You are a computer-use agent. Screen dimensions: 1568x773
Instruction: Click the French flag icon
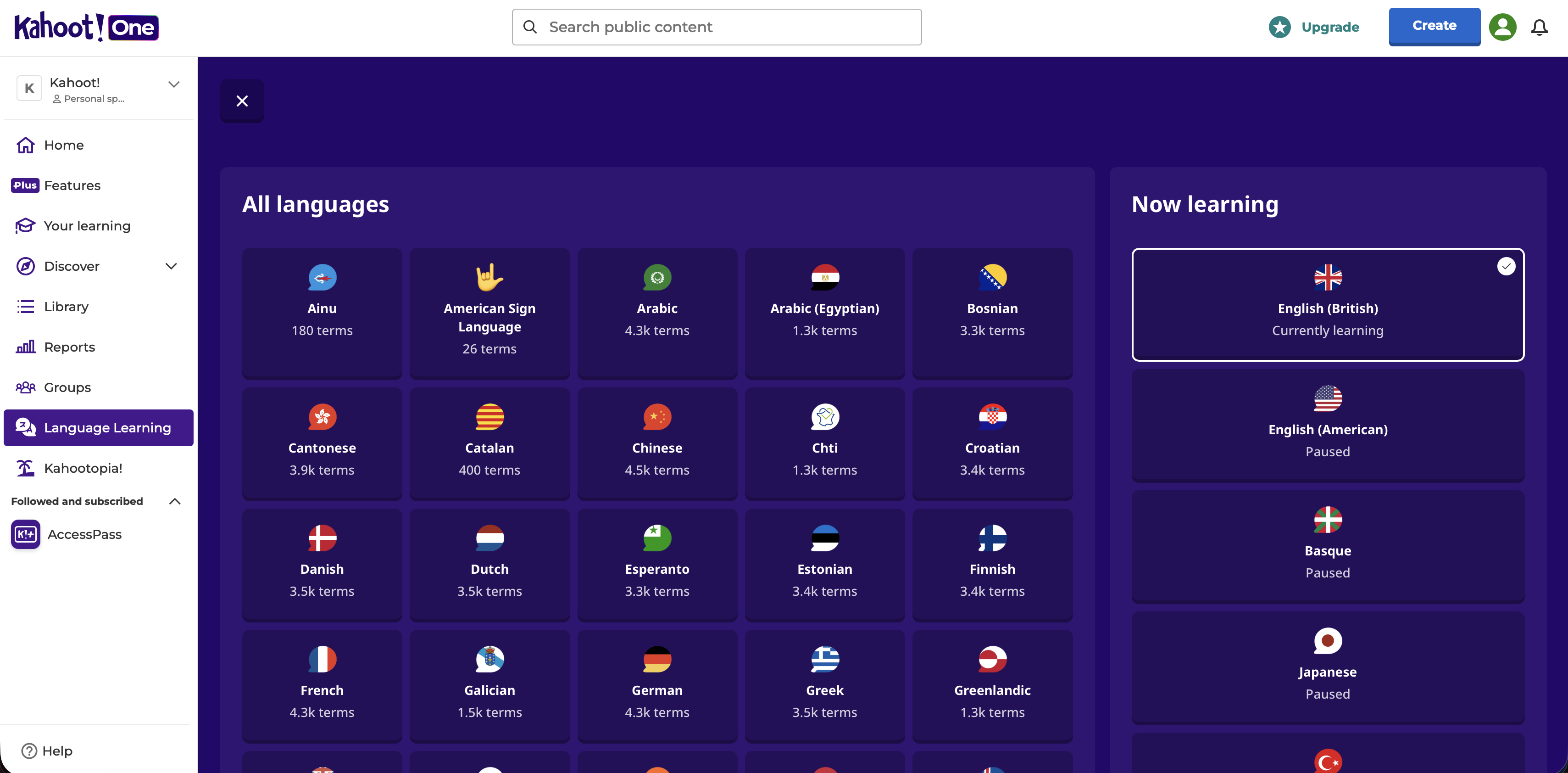[322, 660]
